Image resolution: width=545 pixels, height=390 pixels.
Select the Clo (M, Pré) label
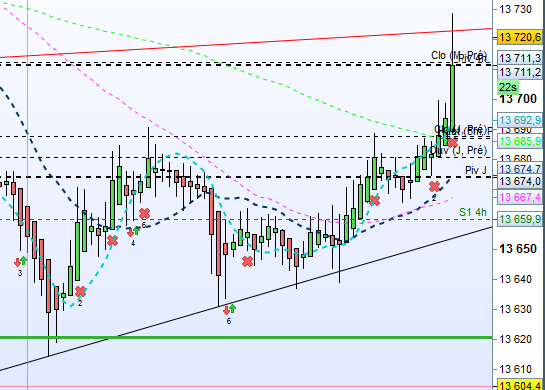459,55
